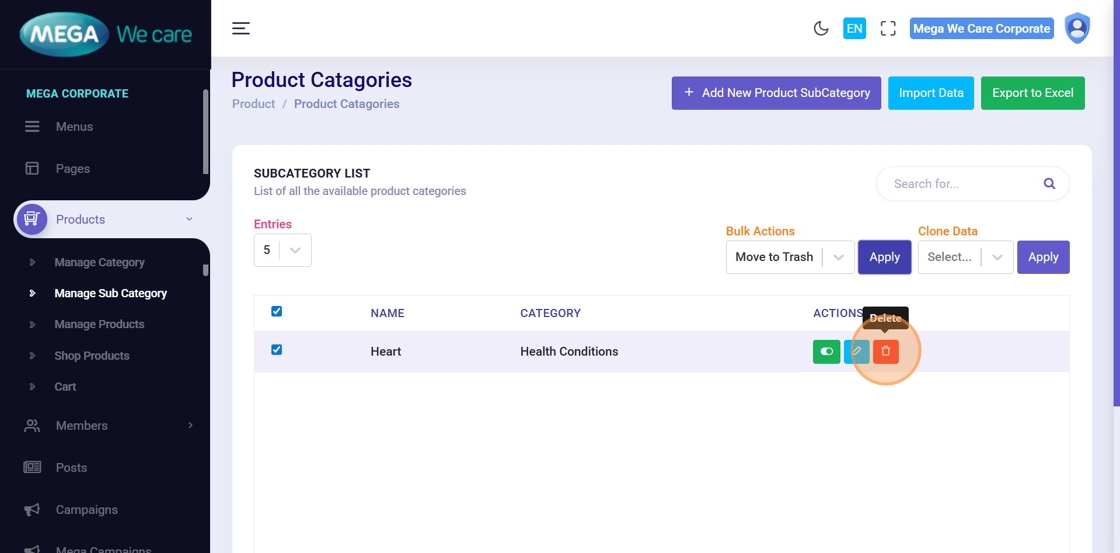Open the EN language selector
This screenshot has width=1120, height=553.
click(x=854, y=28)
